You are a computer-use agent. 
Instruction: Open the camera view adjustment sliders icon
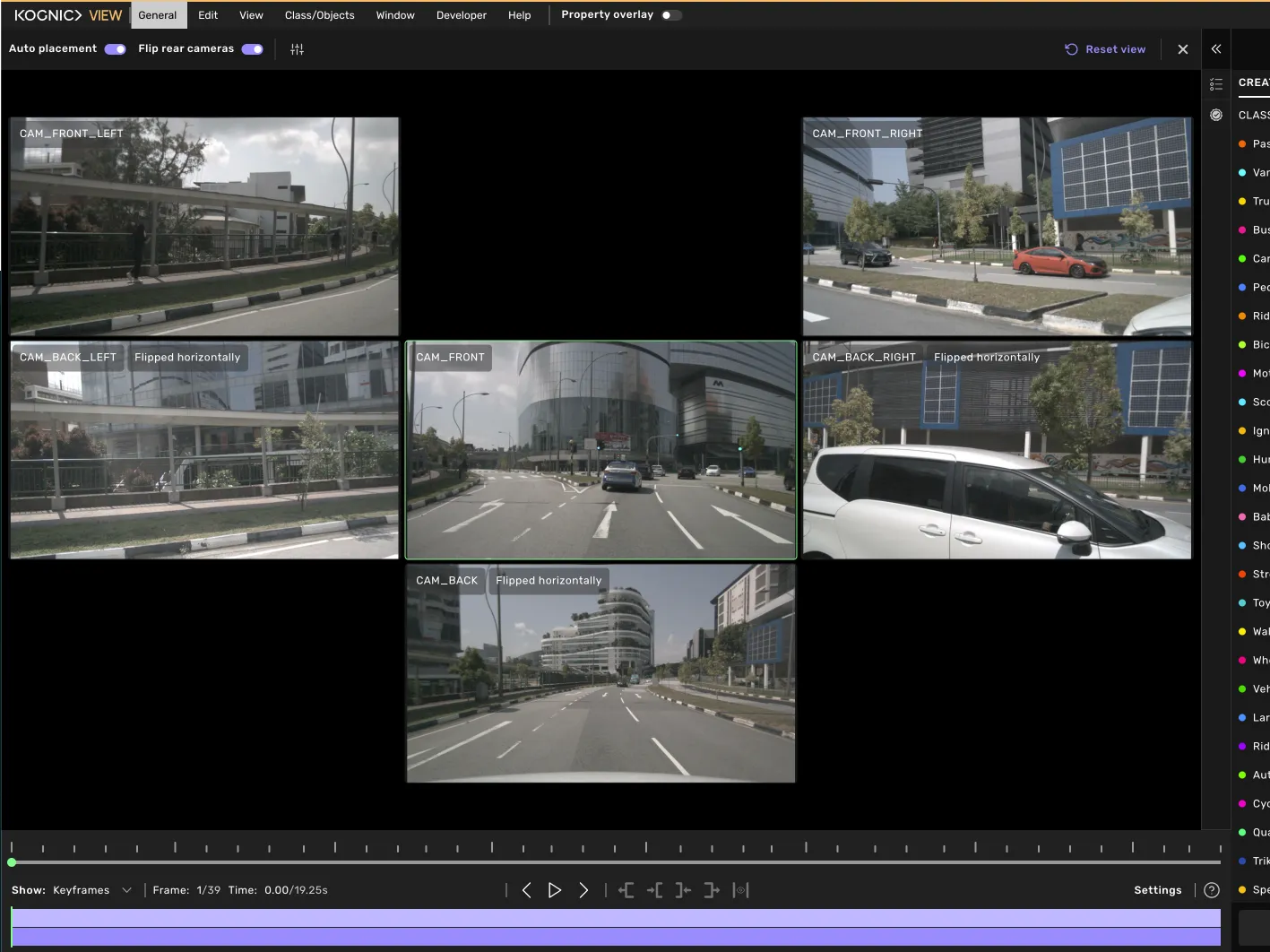click(297, 49)
